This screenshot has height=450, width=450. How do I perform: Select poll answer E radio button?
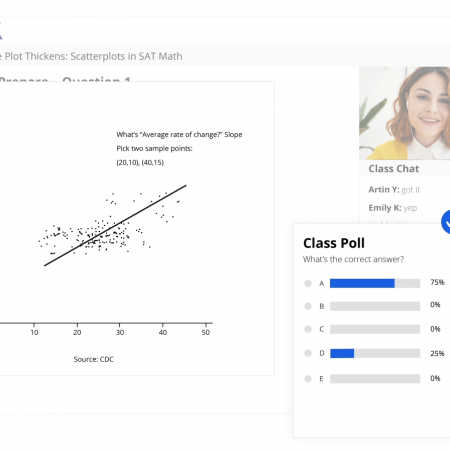pyautogui.click(x=308, y=379)
